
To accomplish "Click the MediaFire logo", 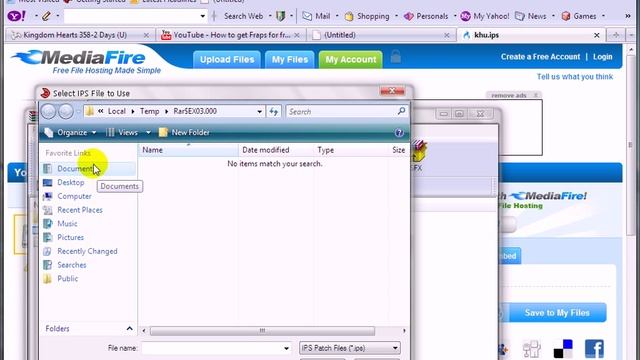I will tap(86, 62).
